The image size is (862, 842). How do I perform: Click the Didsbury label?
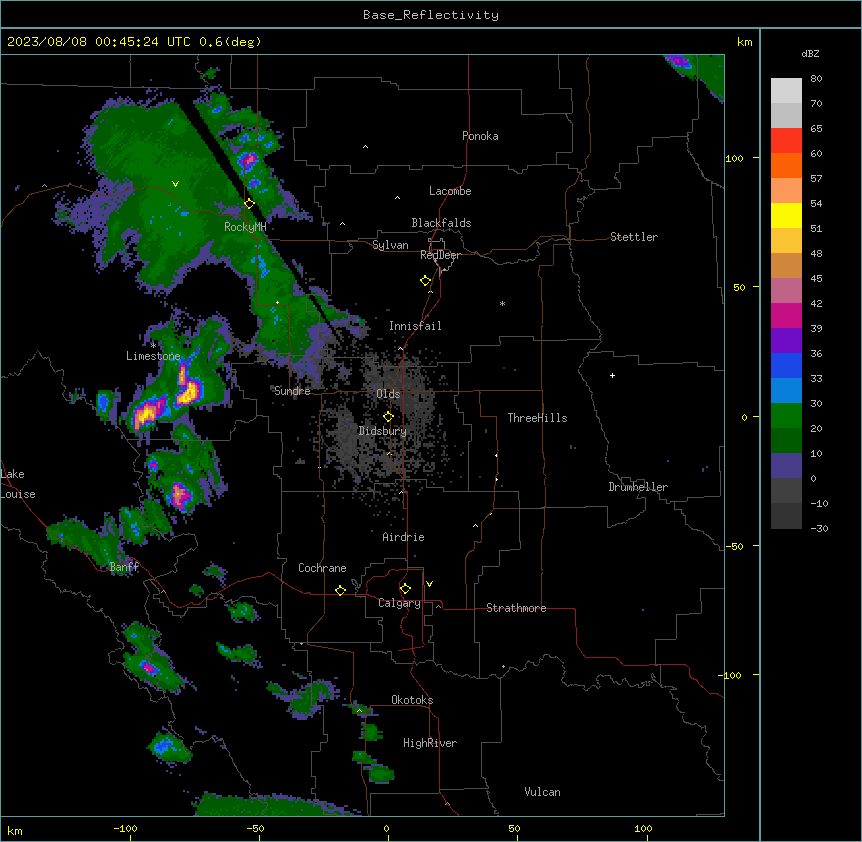click(x=383, y=431)
